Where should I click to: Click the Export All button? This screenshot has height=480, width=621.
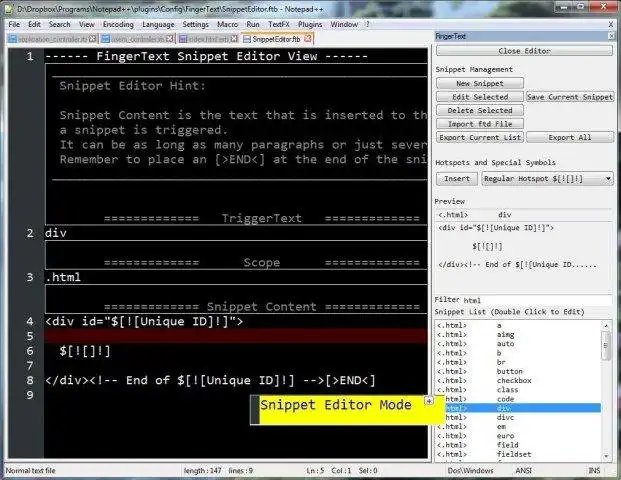click(x=570, y=137)
